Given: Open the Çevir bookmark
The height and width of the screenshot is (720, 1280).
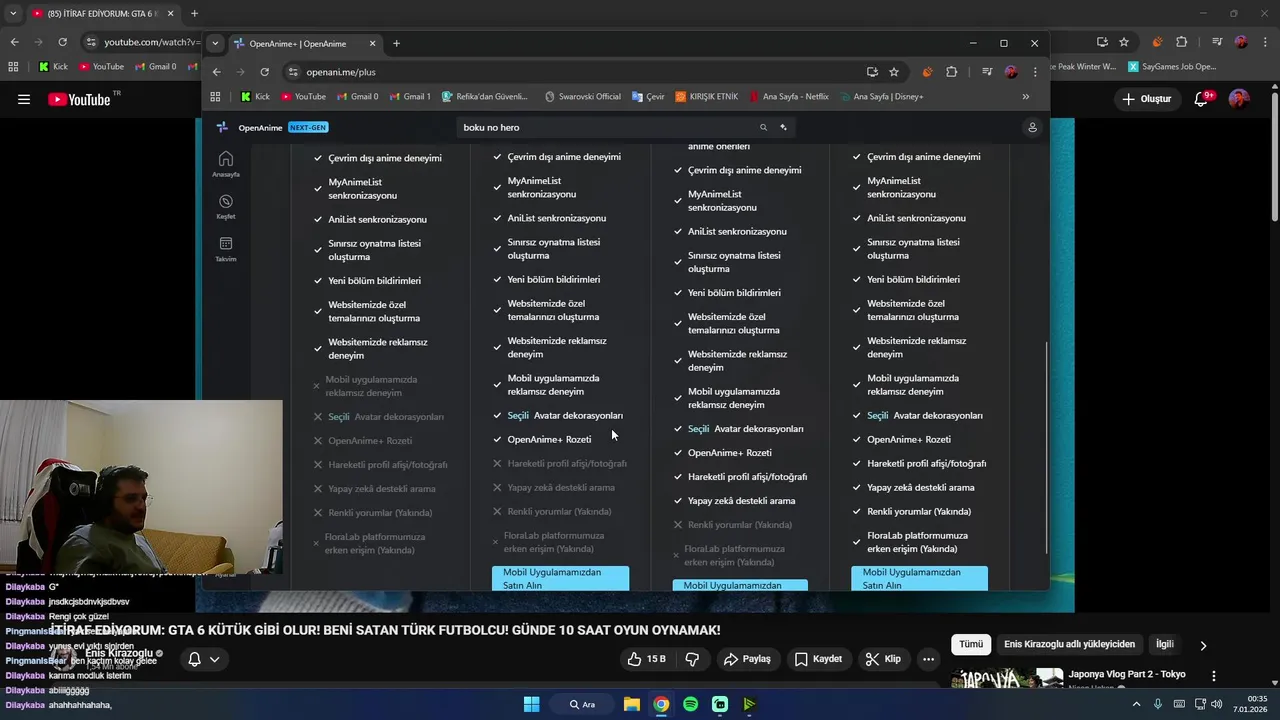Looking at the screenshot, I should click(x=648, y=97).
